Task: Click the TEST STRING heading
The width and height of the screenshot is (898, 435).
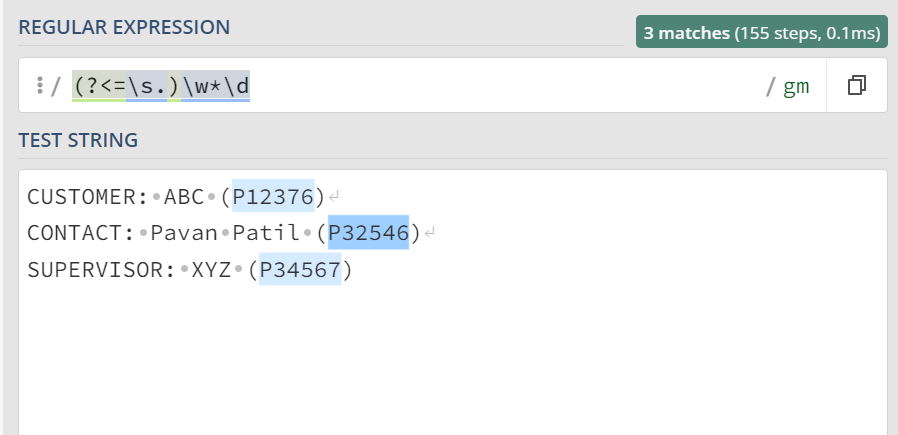Action: [78, 141]
